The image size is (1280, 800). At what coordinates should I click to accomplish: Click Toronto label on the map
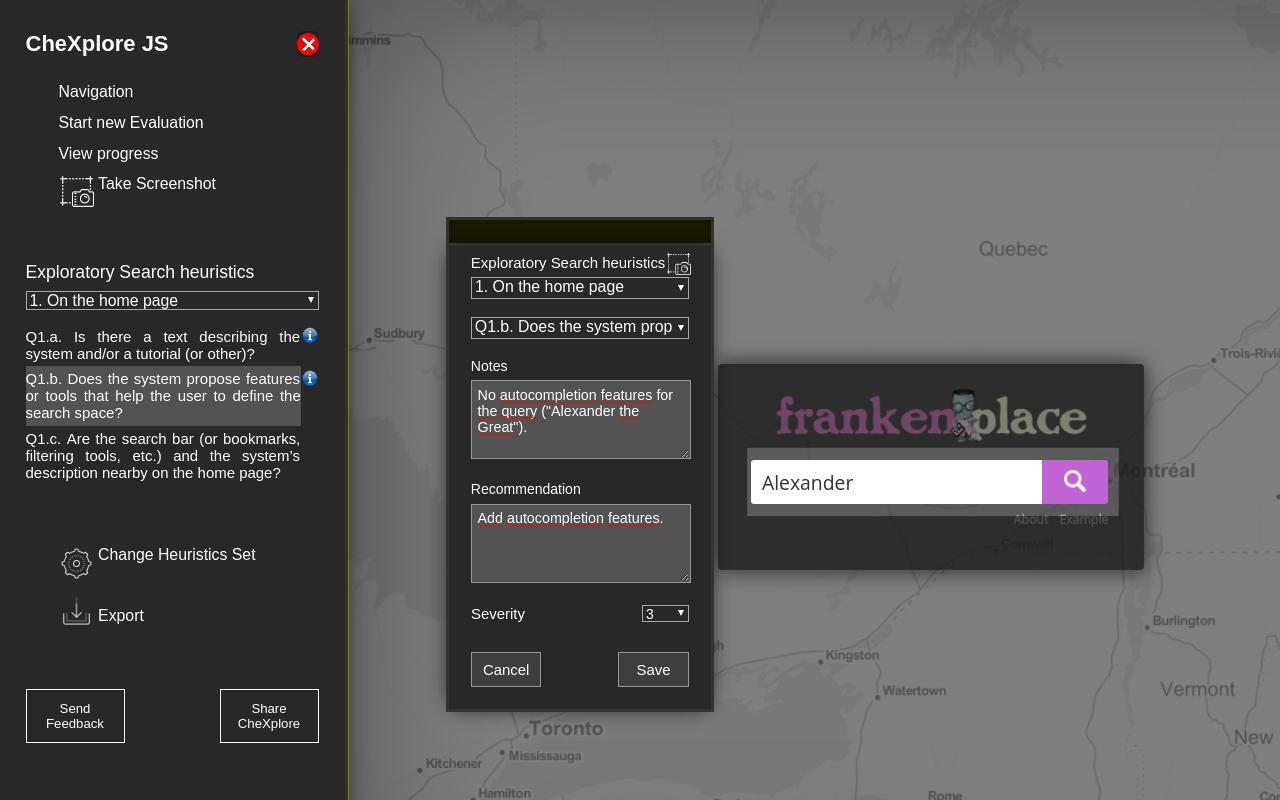[x=566, y=728]
